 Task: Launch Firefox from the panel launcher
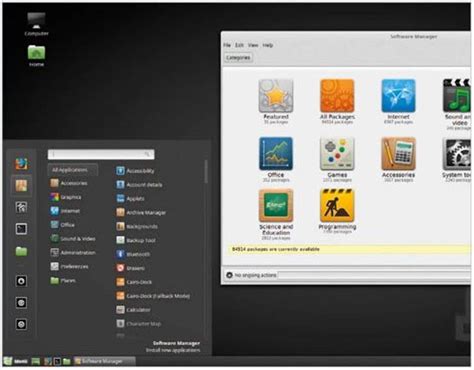(x=48, y=361)
